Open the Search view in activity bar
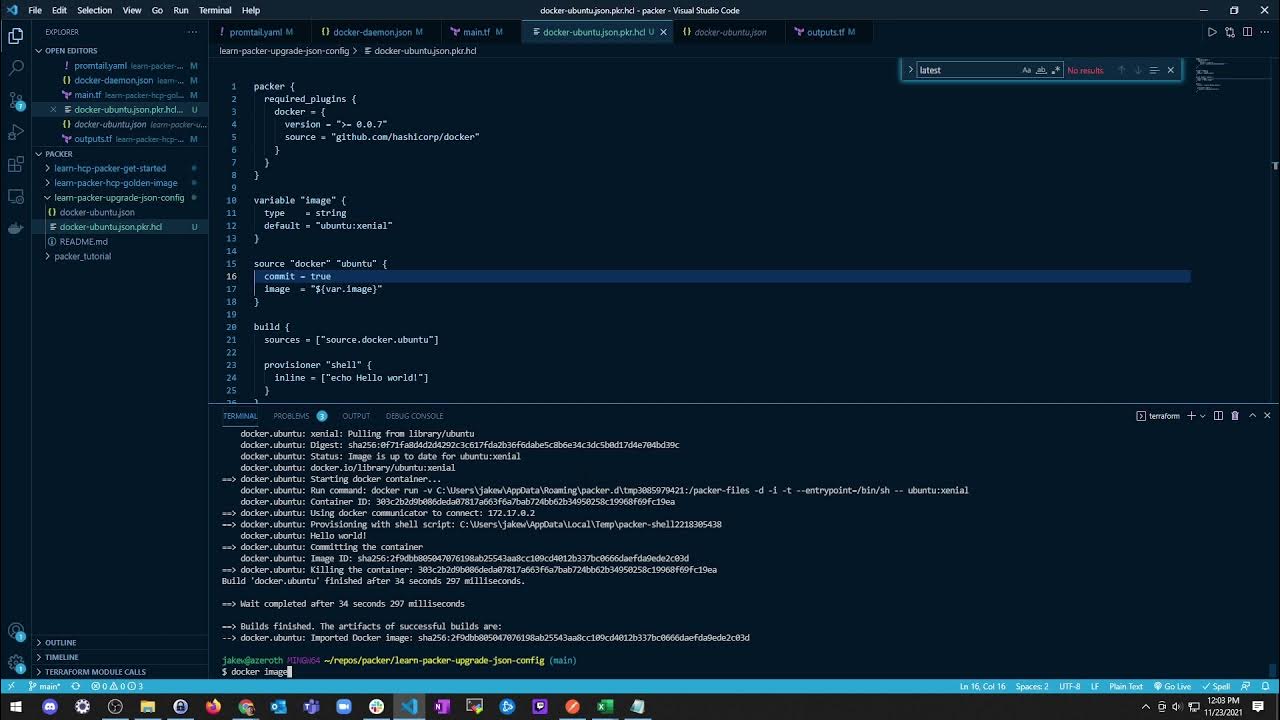Image resolution: width=1280 pixels, height=720 pixels. click(x=16, y=68)
